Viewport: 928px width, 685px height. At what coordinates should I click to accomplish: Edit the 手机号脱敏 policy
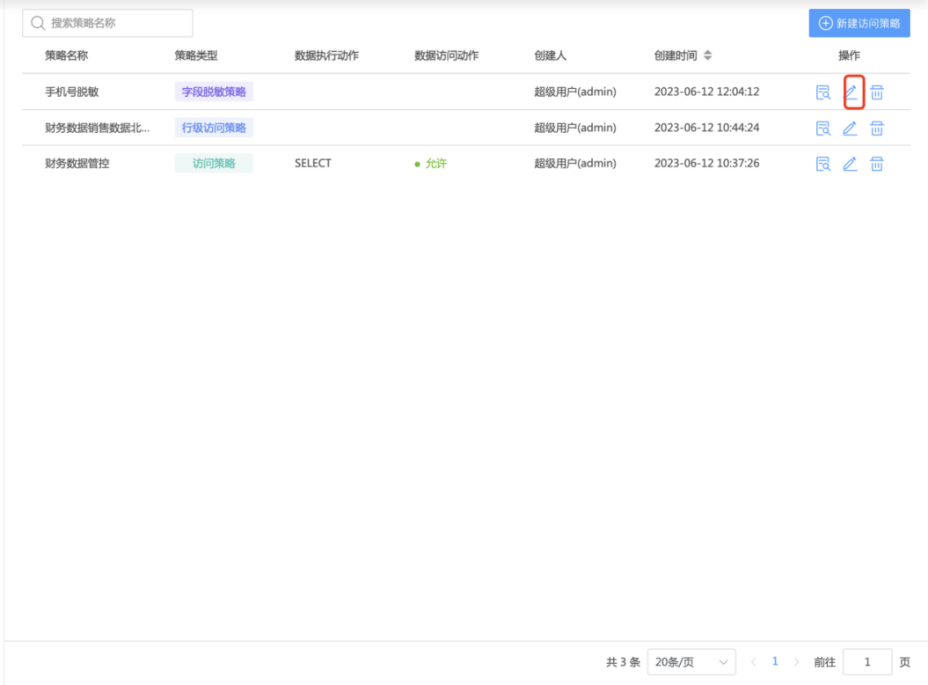[850, 92]
